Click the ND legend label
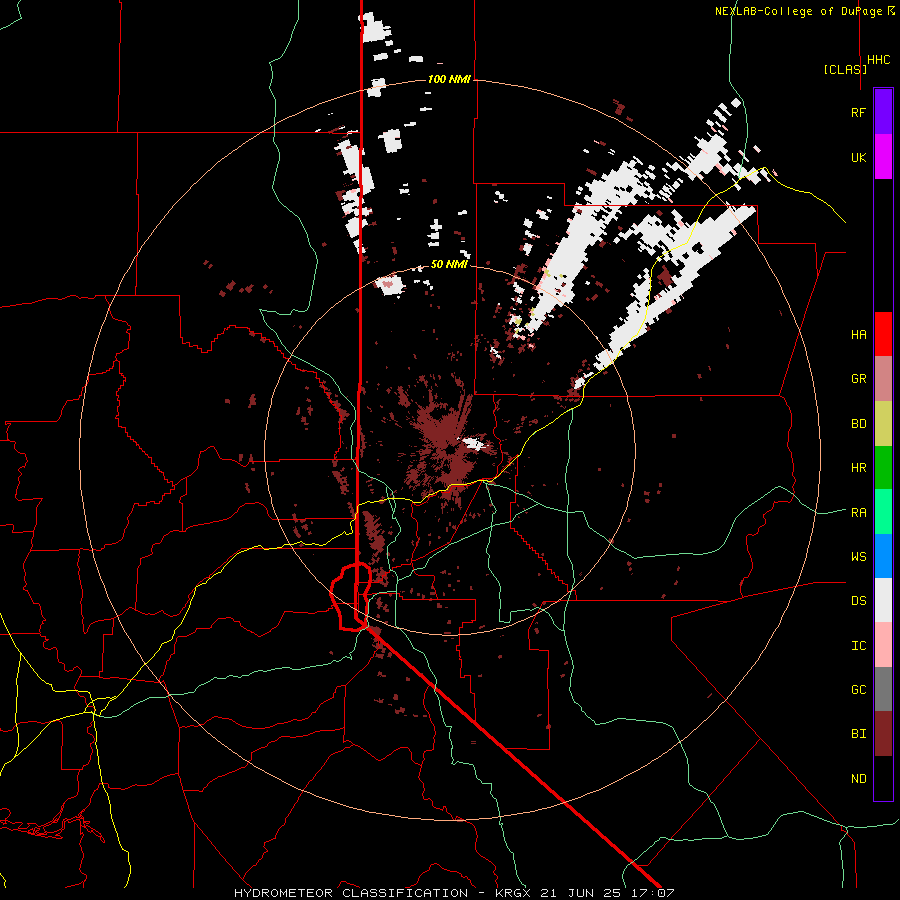 (x=858, y=779)
